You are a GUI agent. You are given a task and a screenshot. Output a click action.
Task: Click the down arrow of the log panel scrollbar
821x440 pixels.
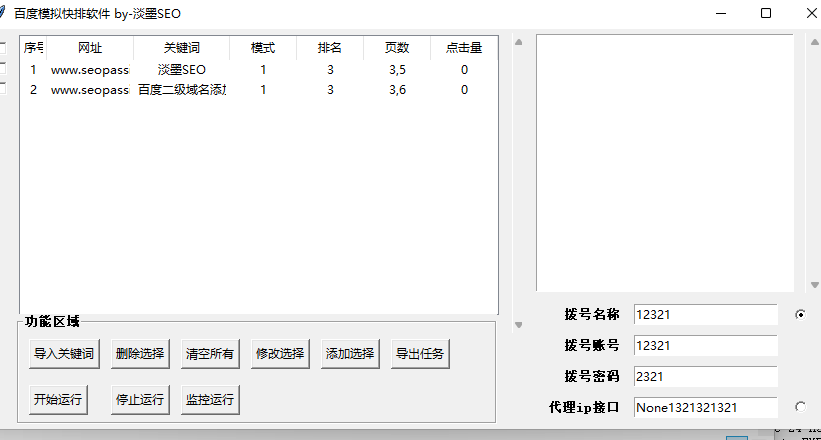click(x=814, y=285)
